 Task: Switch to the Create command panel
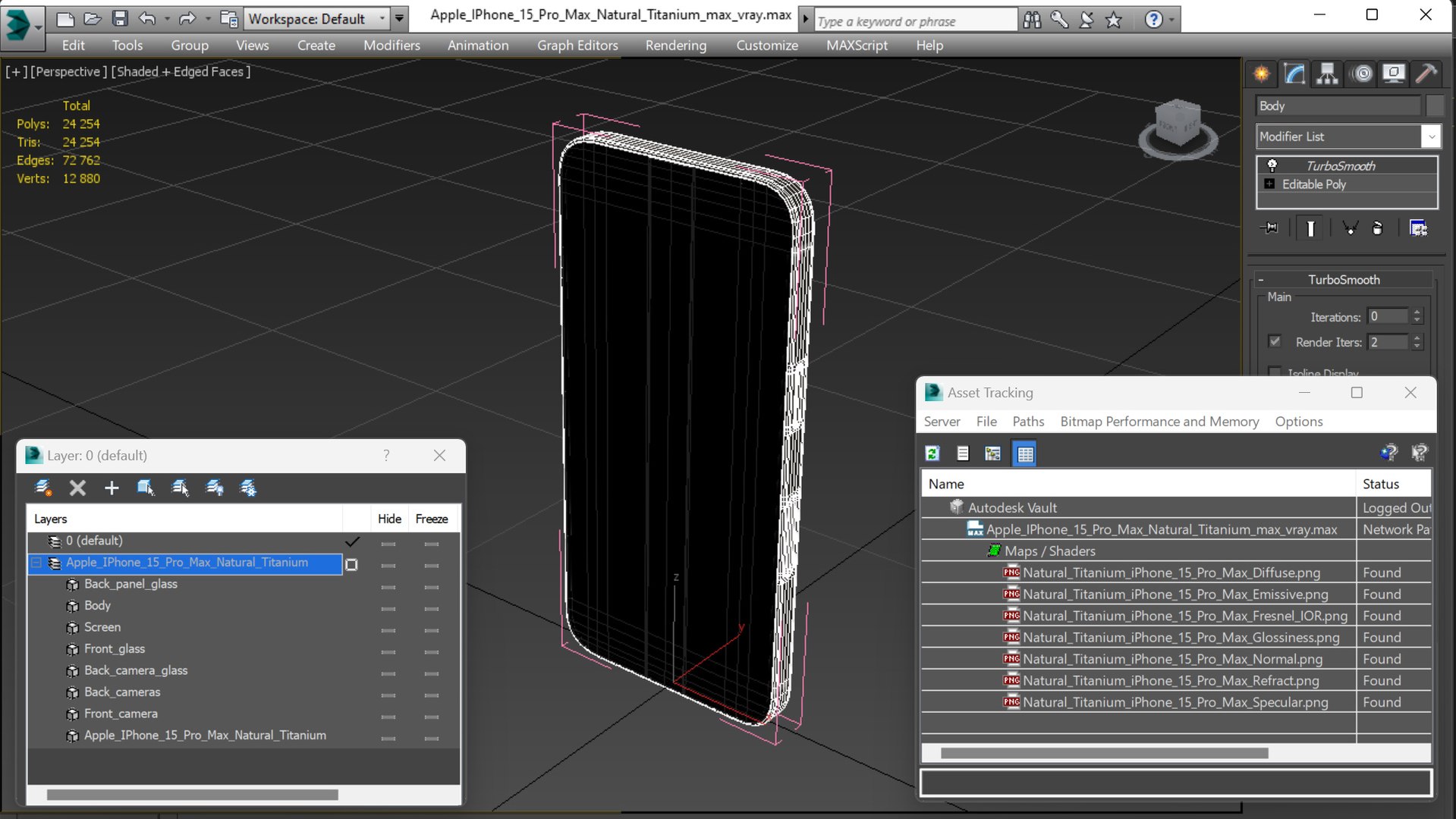click(1261, 74)
